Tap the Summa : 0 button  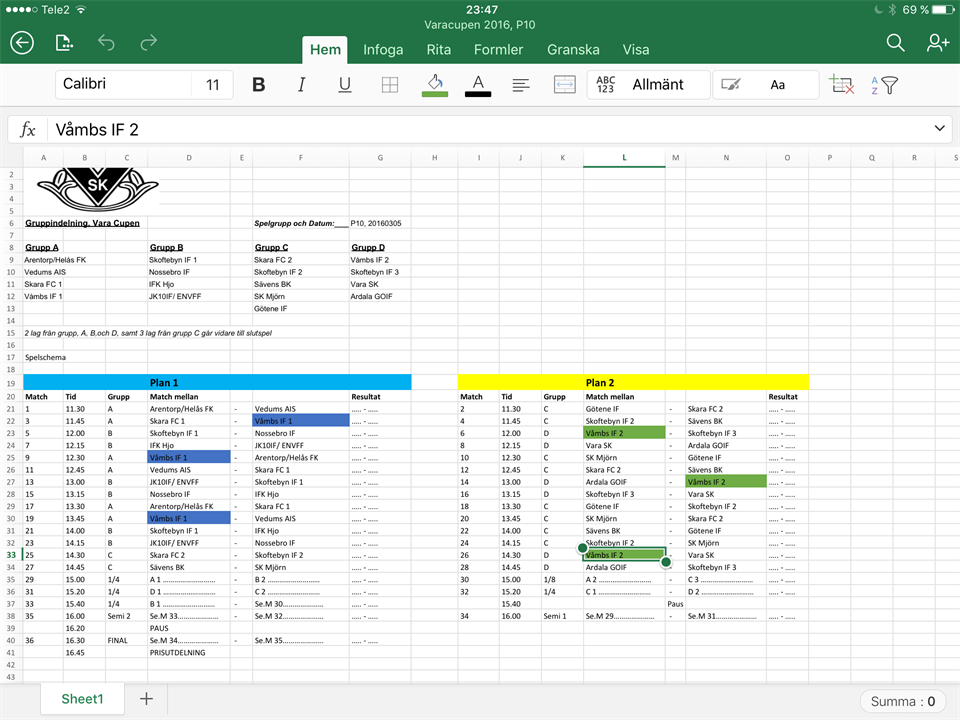903,701
